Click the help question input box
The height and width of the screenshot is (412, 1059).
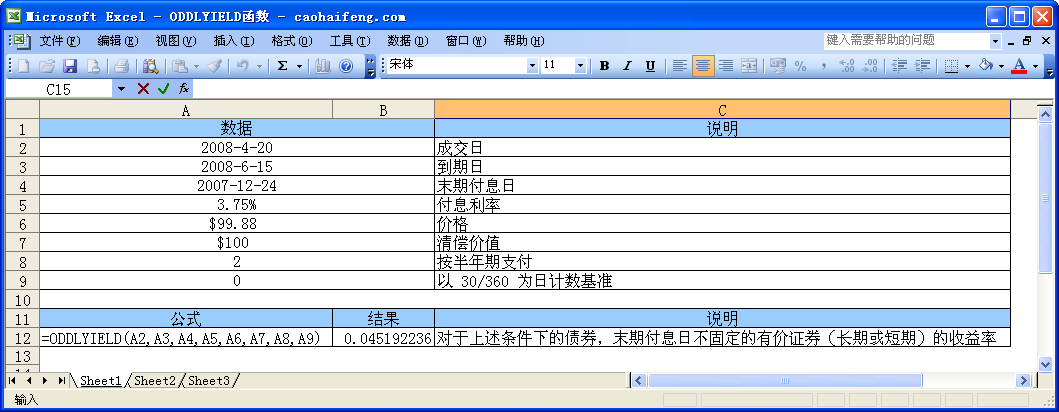click(x=906, y=41)
